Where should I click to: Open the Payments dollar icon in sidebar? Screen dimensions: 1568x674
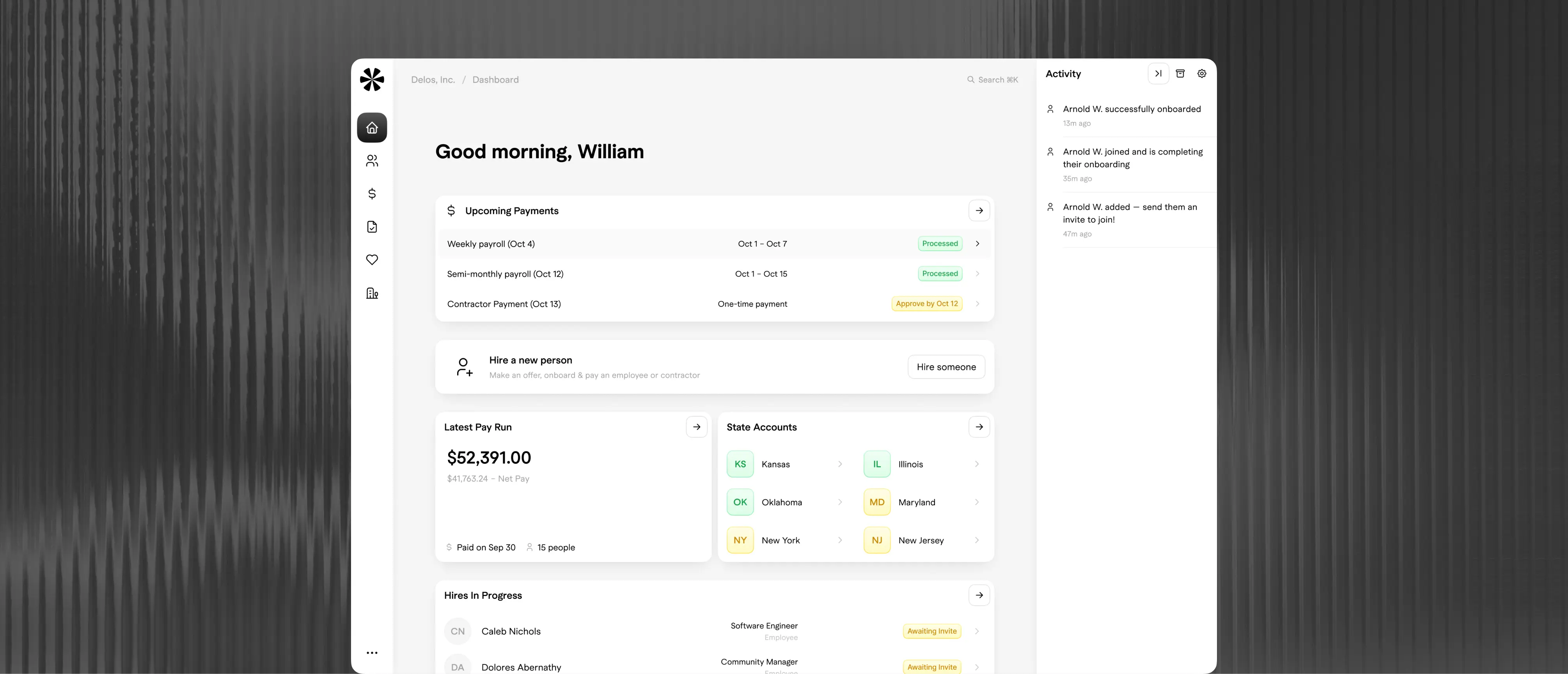click(x=372, y=193)
